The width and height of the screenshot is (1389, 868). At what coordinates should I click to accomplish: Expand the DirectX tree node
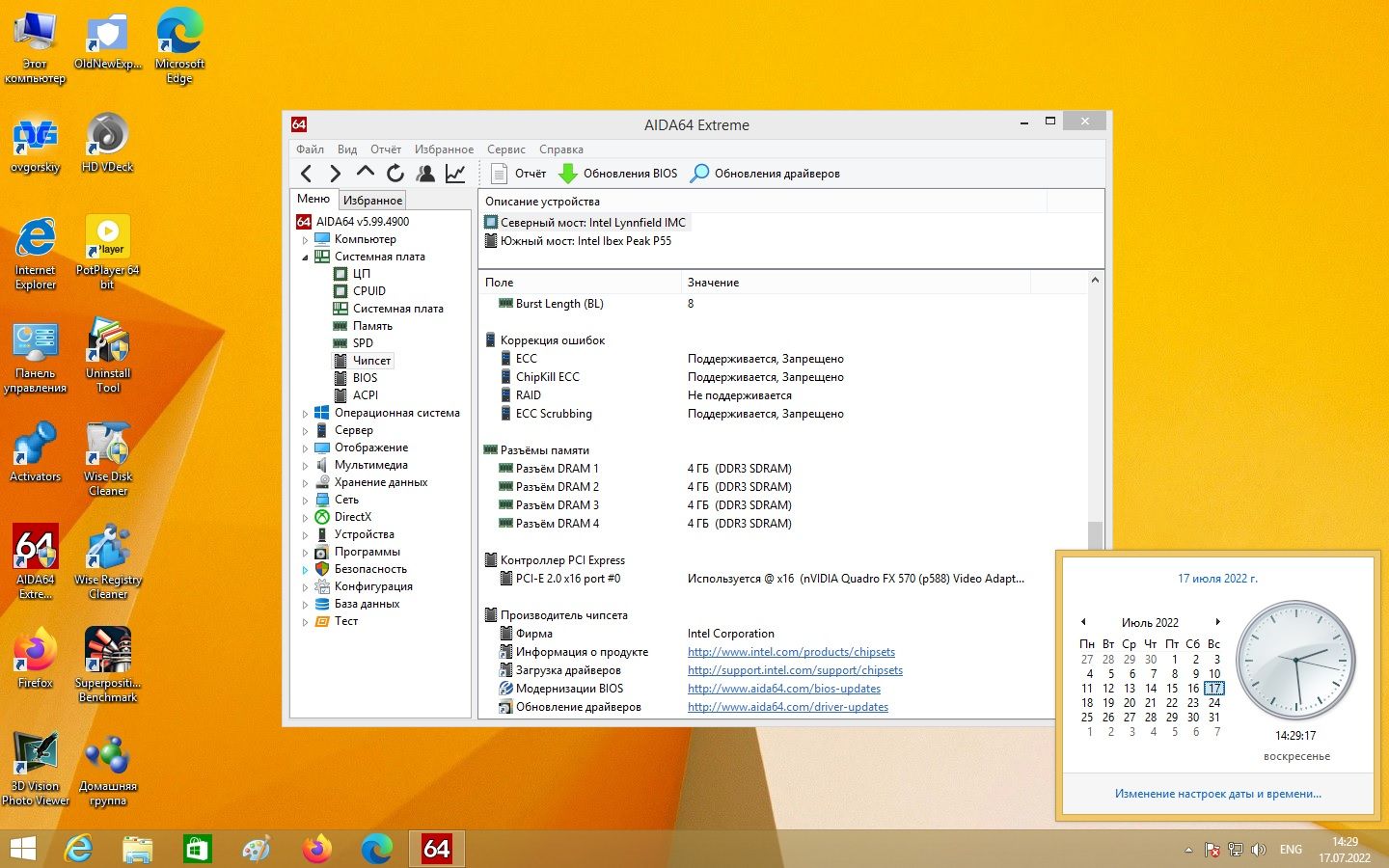306,518
